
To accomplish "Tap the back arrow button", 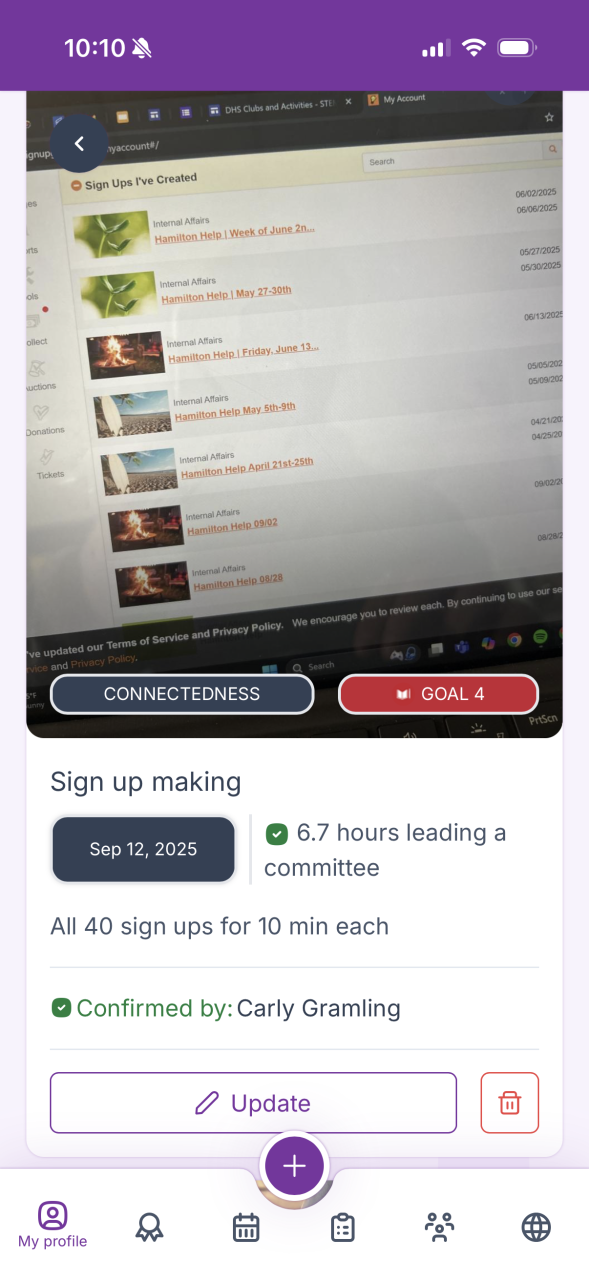I will [79, 144].
